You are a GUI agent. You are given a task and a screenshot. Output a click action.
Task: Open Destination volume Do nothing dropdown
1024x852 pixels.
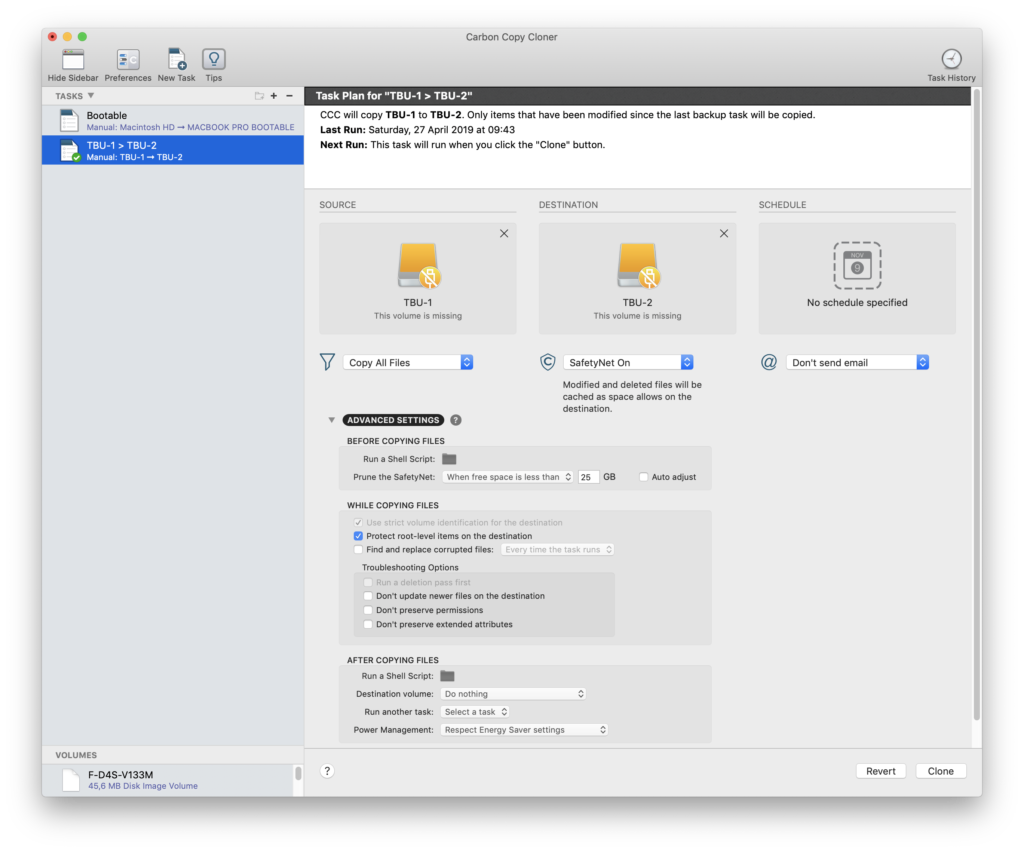(x=513, y=694)
